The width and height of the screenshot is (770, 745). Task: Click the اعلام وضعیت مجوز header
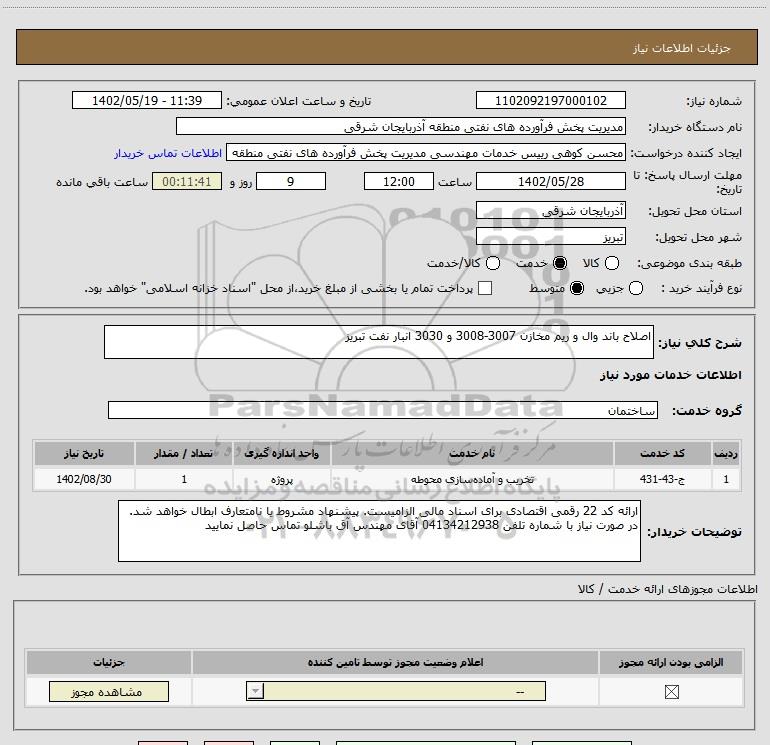(x=395, y=662)
